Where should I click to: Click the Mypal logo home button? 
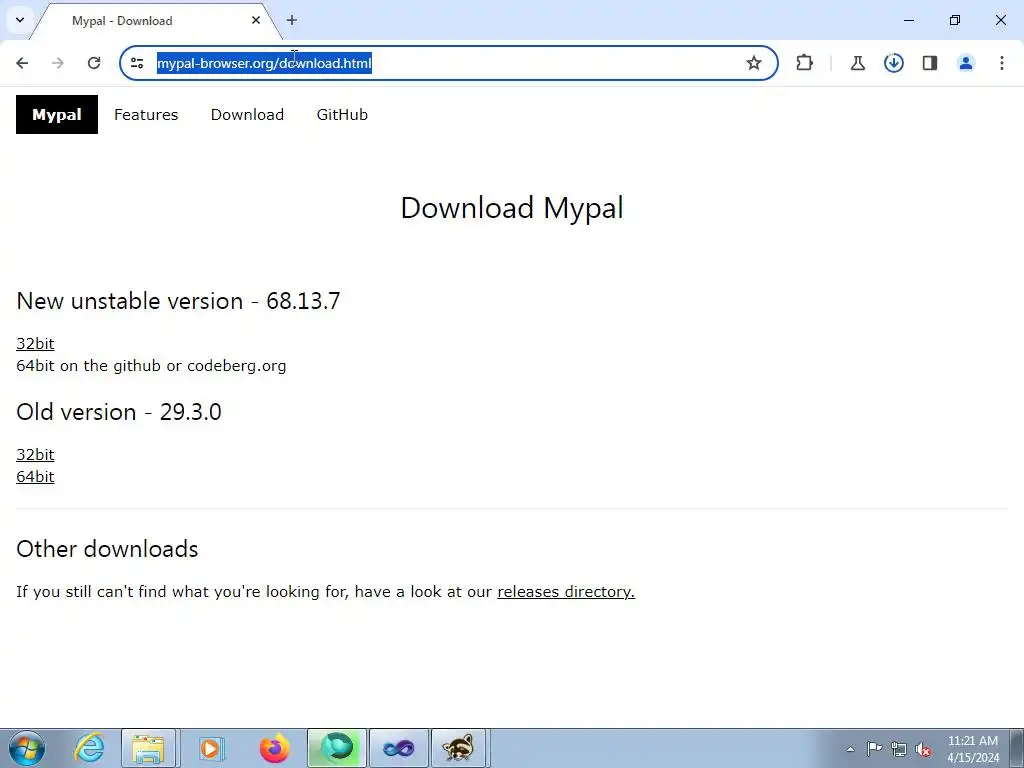tap(57, 114)
